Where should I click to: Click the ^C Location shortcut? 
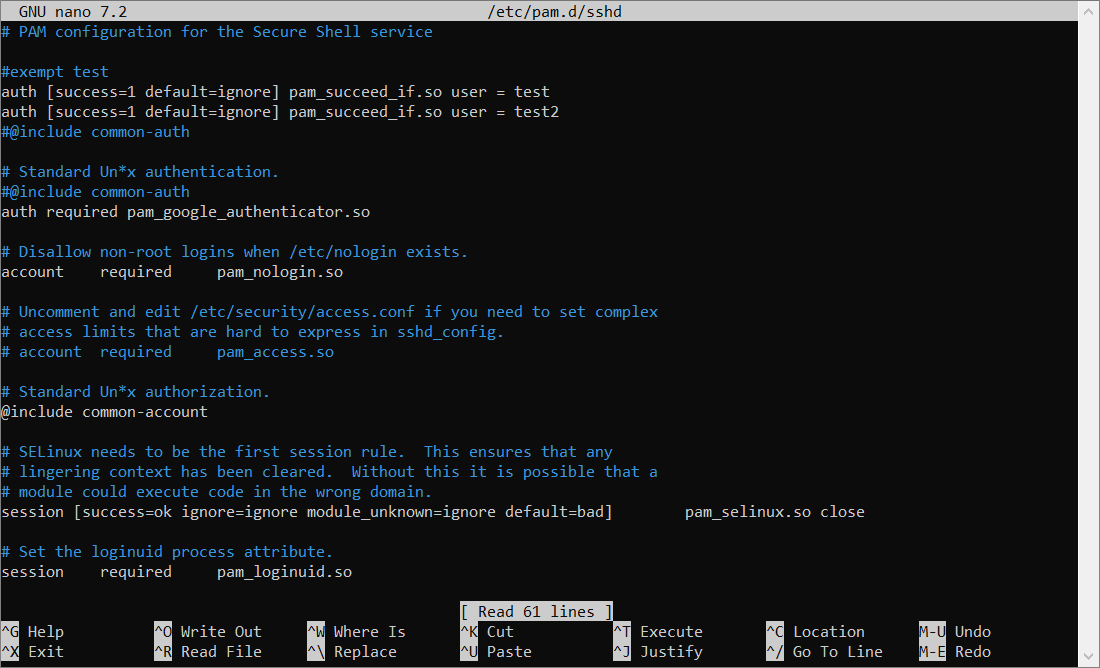(815, 632)
